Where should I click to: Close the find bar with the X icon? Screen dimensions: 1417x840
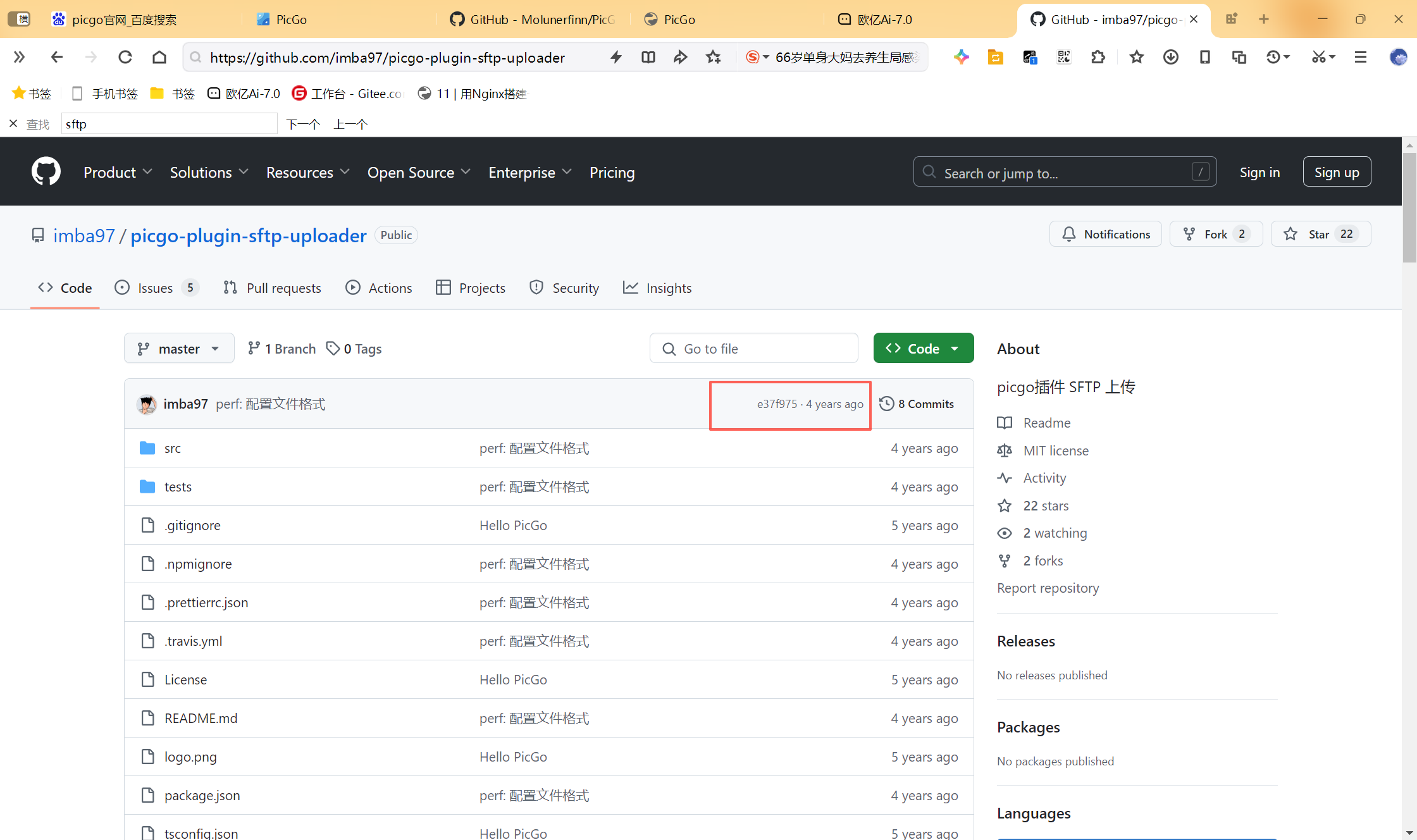[13, 124]
